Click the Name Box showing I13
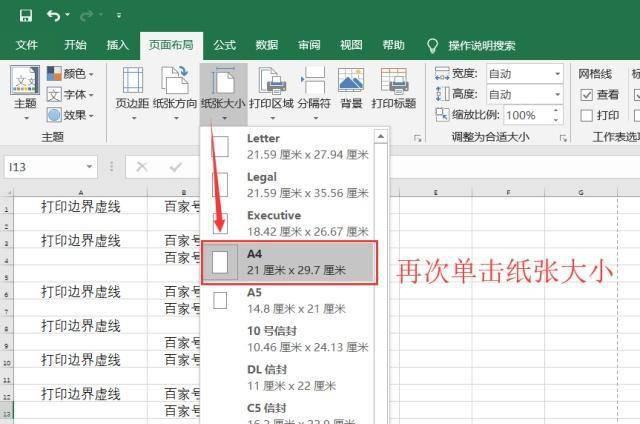This screenshot has width=640, height=424. point(44,167)
